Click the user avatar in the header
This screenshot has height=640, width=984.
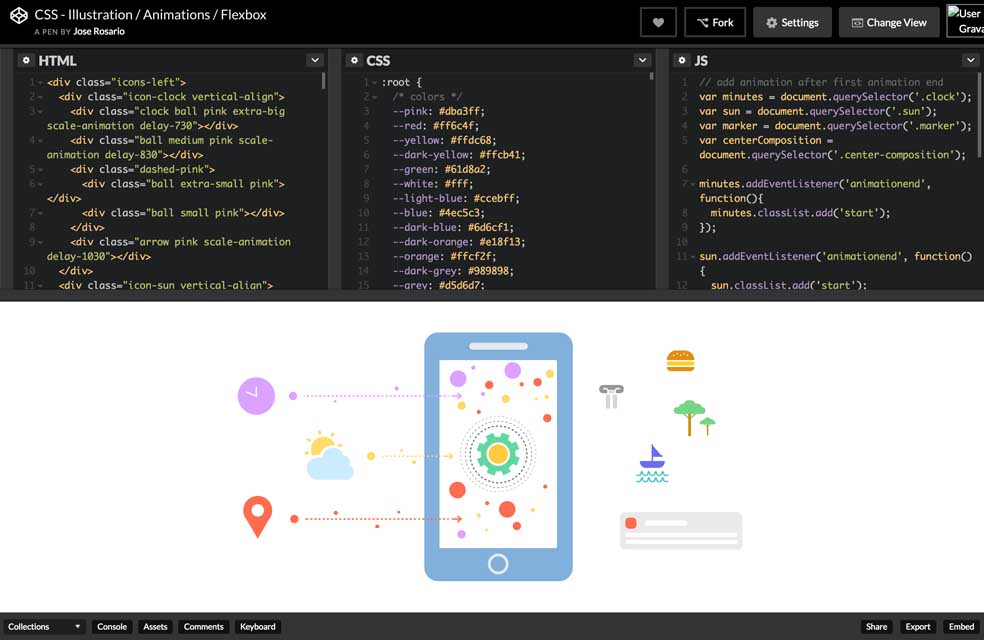pos(965,22)
